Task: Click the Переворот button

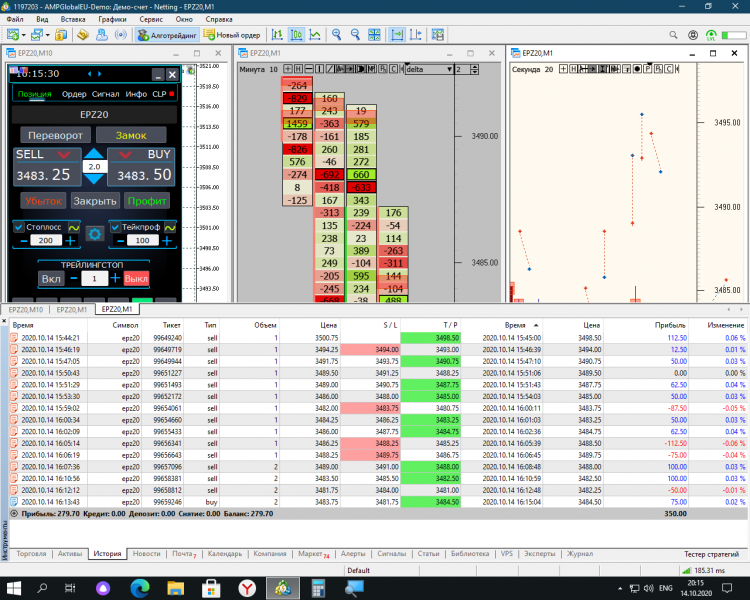Action: coord(55,135)
